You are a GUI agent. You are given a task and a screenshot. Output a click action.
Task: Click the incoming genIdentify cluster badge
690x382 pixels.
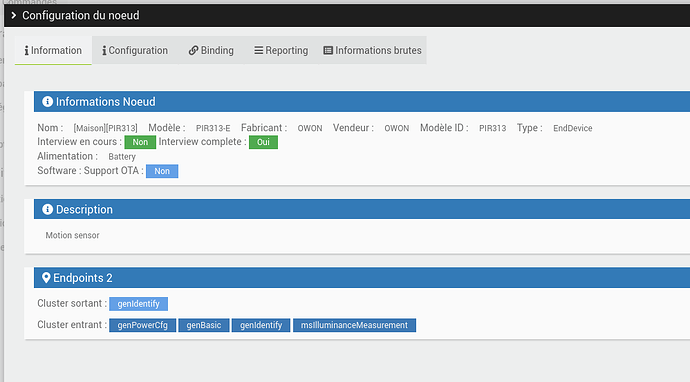point(261,325)
